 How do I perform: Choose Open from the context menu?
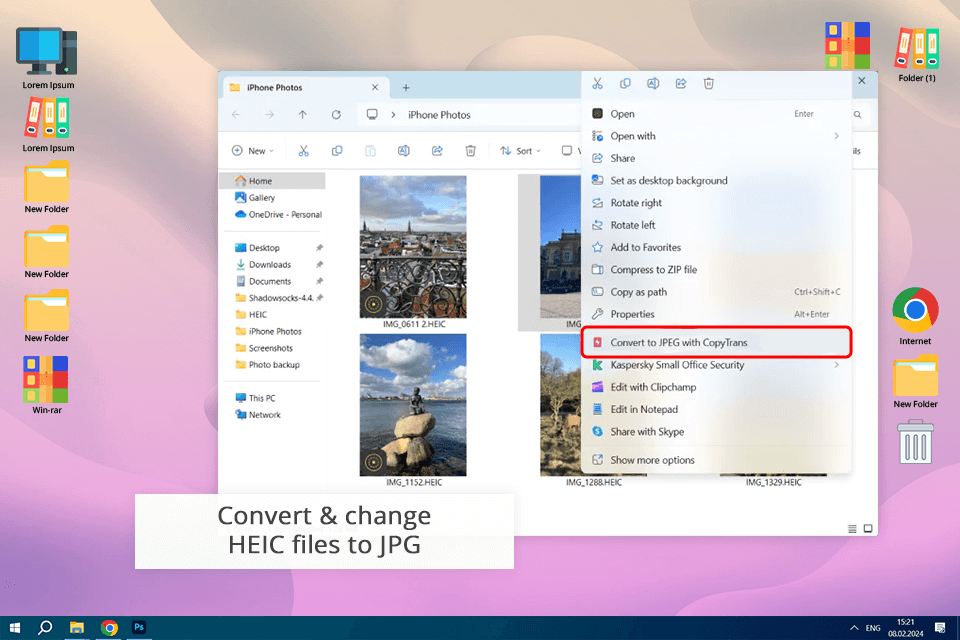716,114
